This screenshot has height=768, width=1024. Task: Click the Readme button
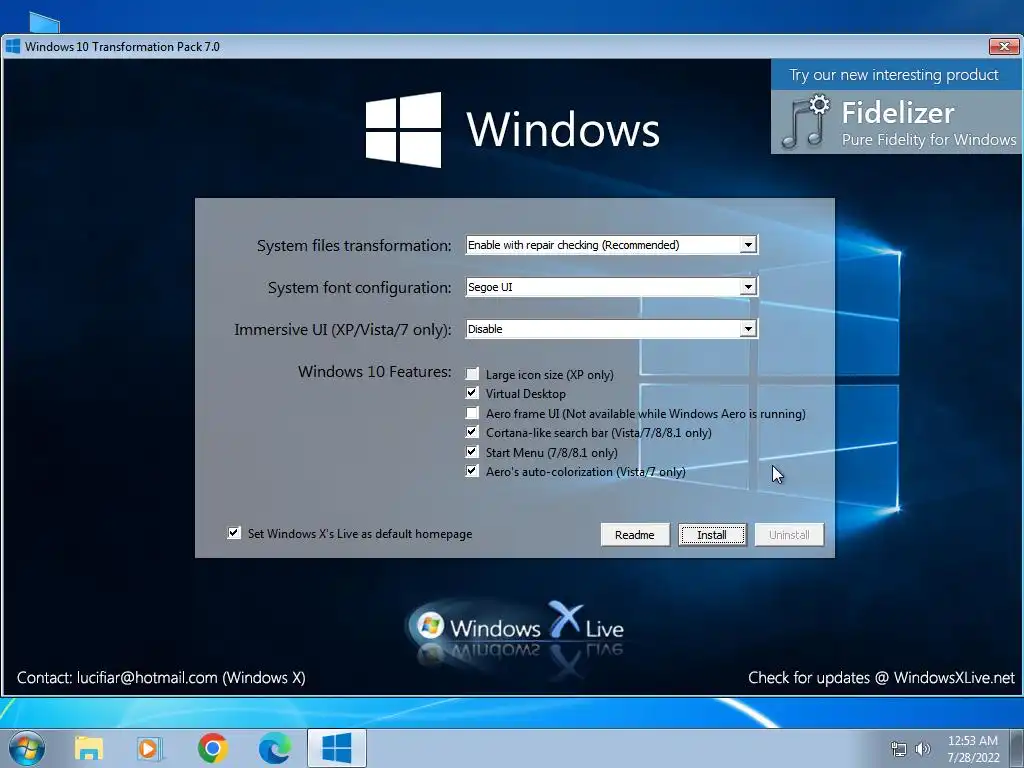point(635,535)
